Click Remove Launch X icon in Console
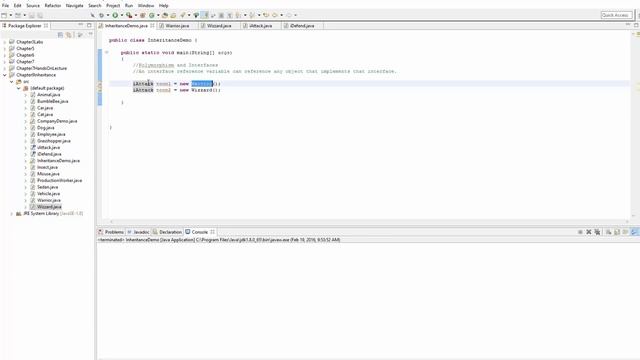This screenshot has width=640, height=360. (x=589, y=232)
